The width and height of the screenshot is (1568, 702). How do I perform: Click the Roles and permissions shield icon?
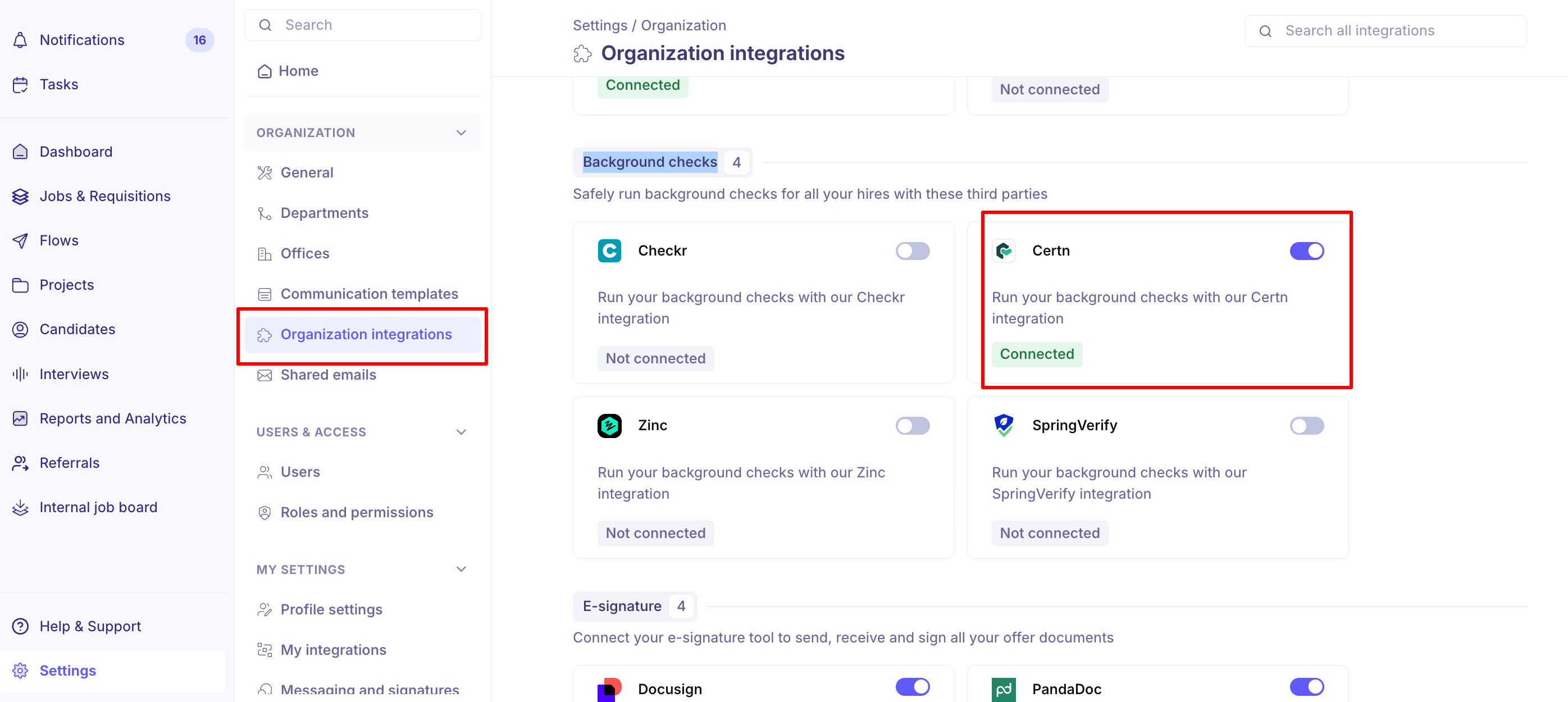(x=264, y=513)
